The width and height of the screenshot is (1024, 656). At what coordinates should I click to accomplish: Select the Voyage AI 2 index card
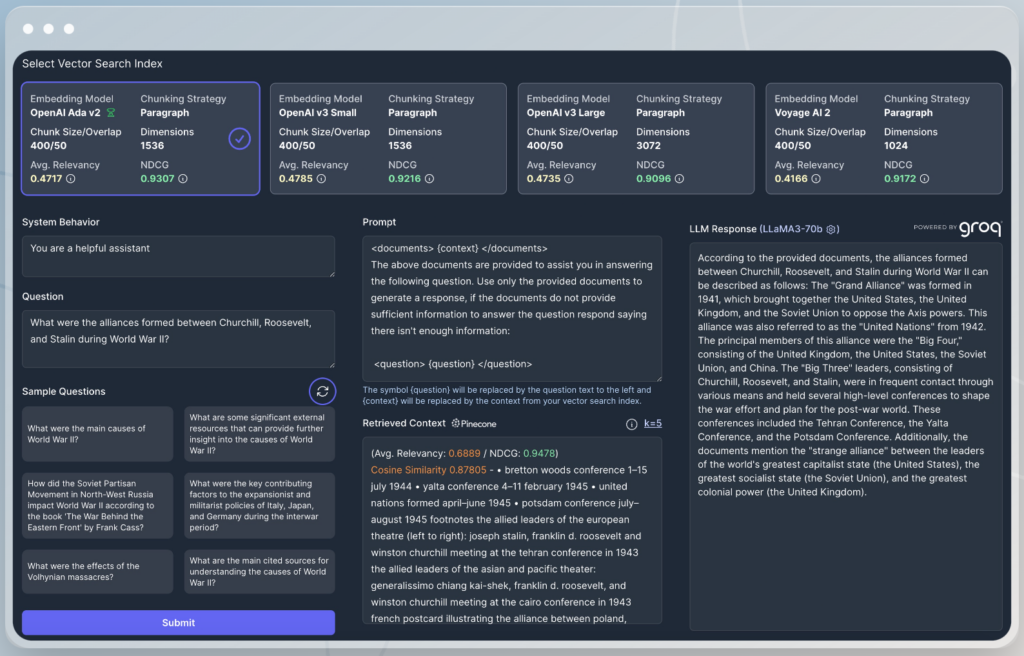click(884, 139)
